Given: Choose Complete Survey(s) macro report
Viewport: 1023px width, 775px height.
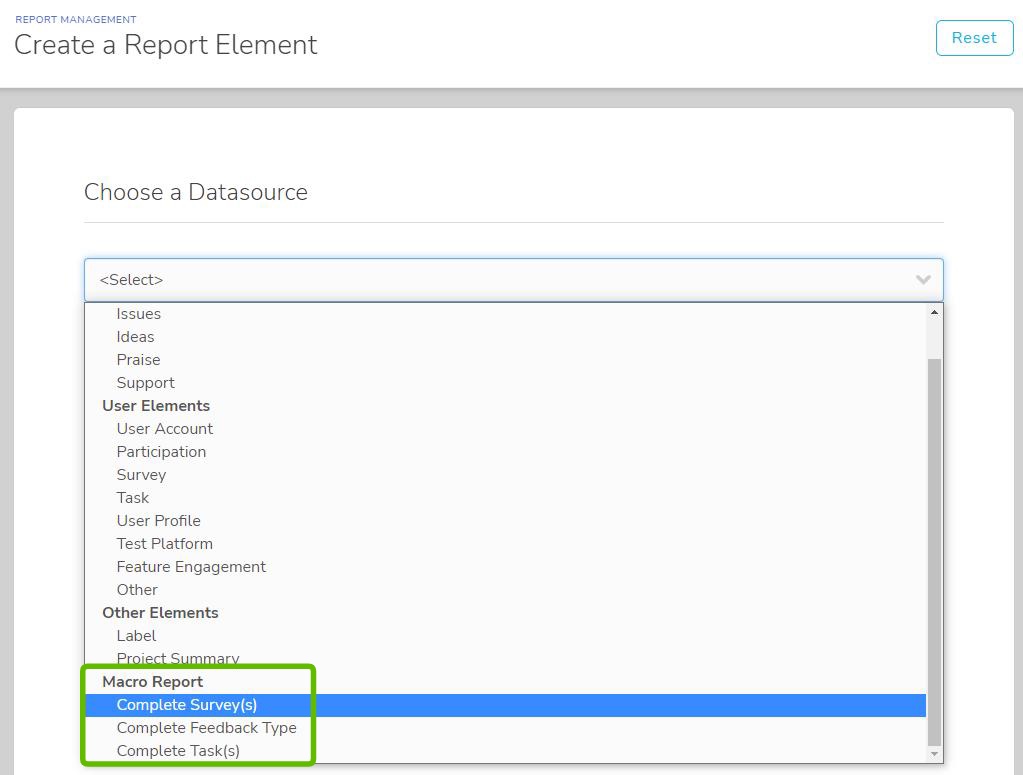Looking at the screenshot, I should (x=186, y=705).
